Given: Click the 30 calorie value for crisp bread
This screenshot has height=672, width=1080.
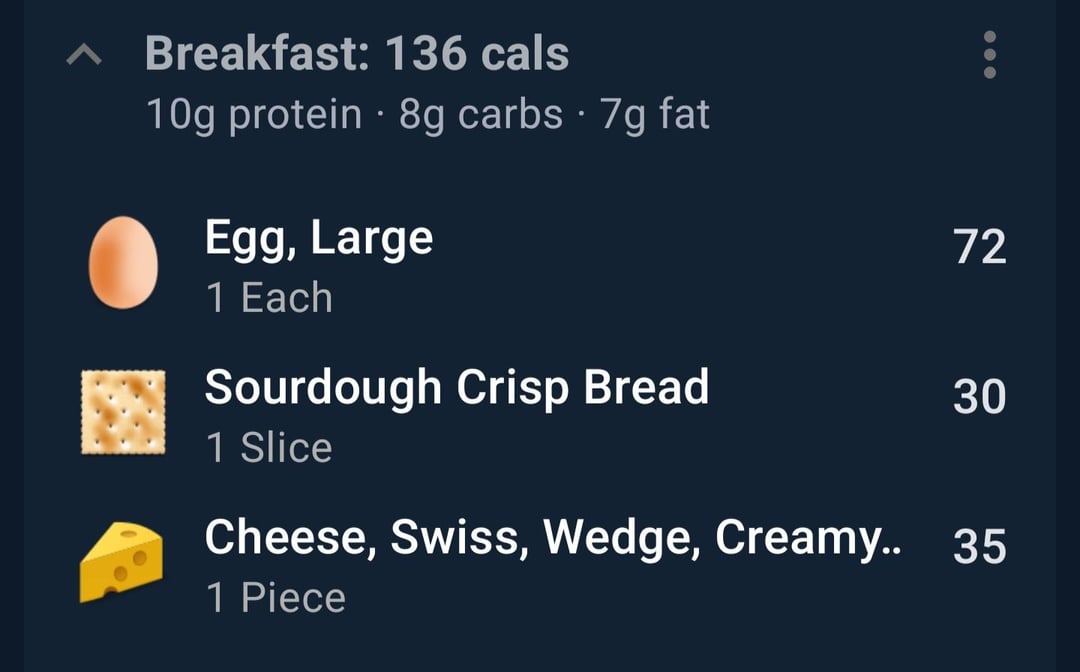Looking at the screenshot, I should (979, 397).
